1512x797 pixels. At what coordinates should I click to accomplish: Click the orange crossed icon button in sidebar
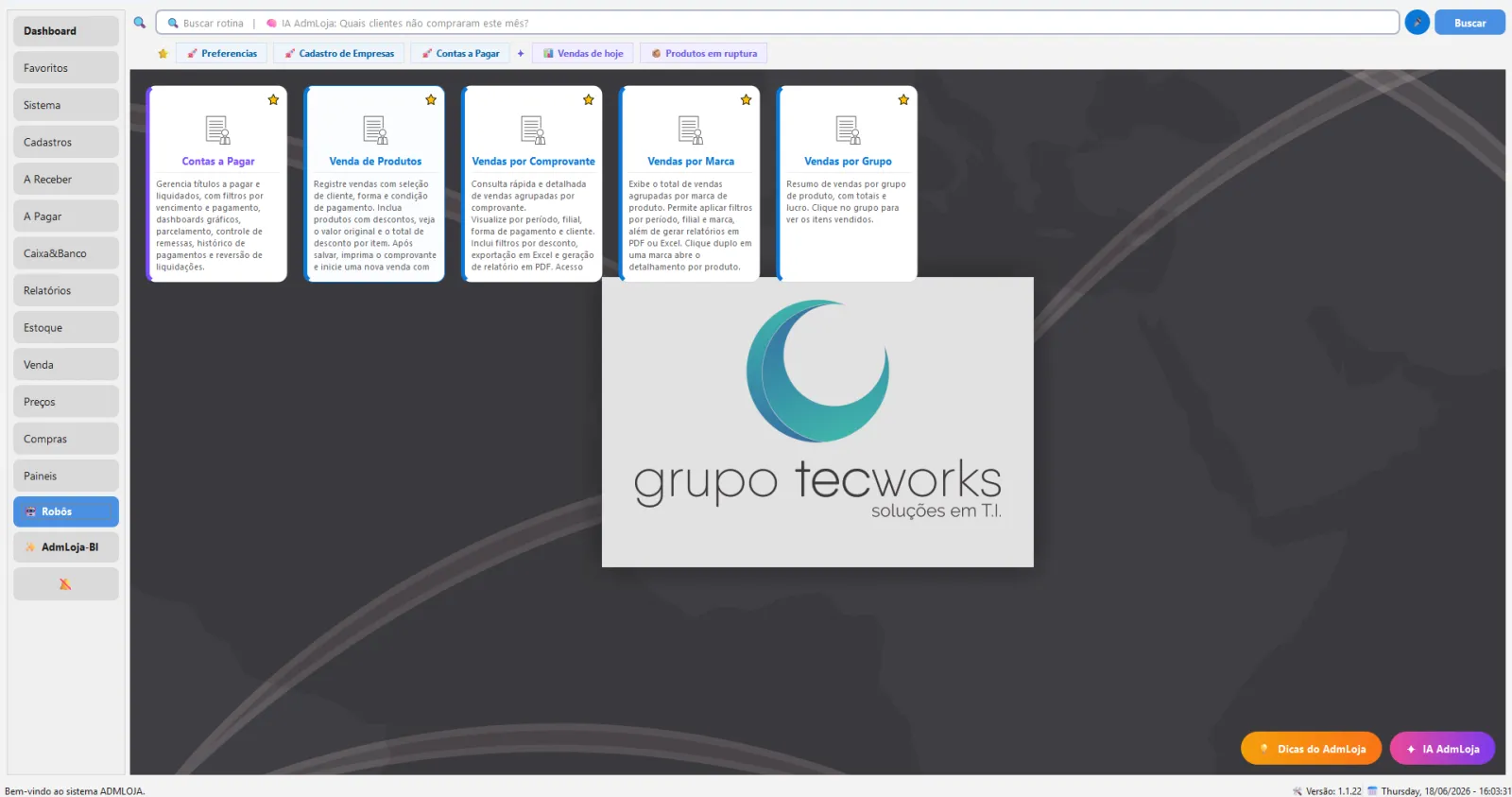tap(66, 584)
